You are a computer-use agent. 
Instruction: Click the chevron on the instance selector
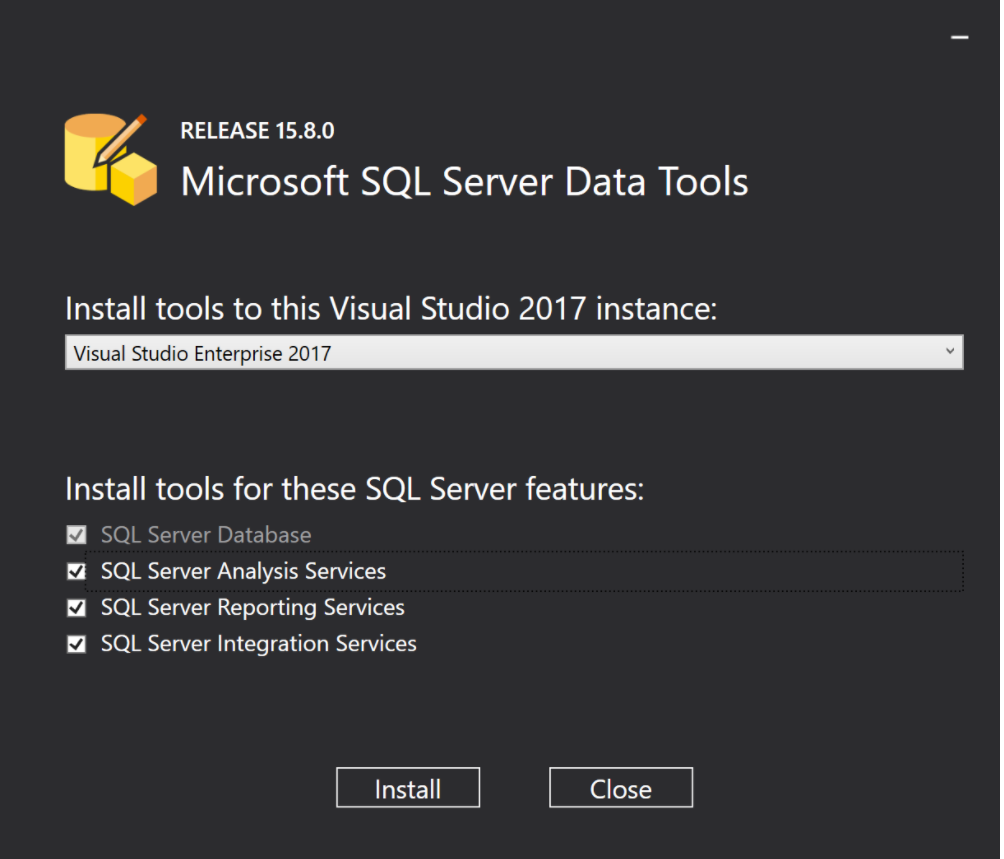pyautogui.click(x=951, y=352)
